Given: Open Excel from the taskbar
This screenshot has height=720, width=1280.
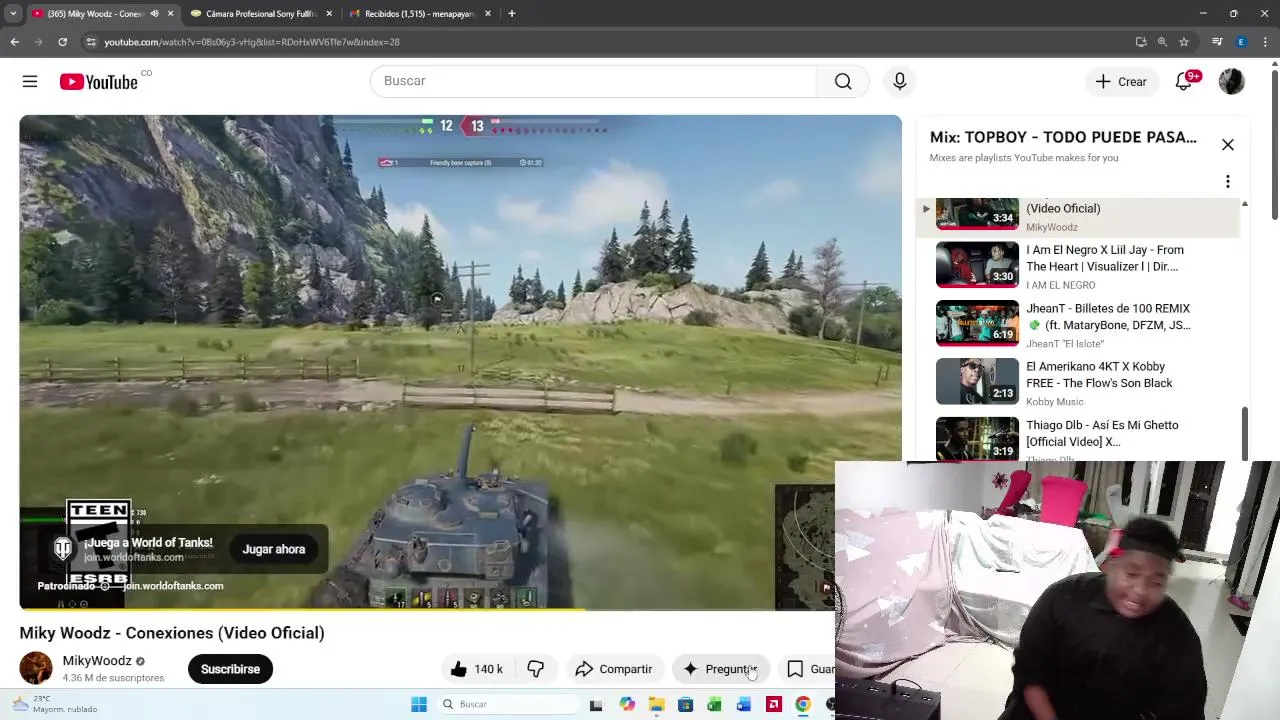Looking at the screenshot, I should 714,704.
